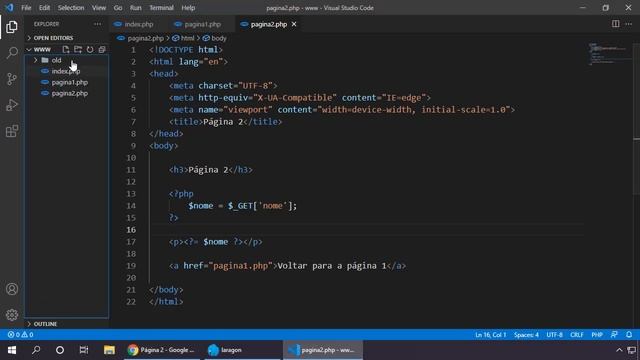Click $nome variable on line 14

coord(200,206)
